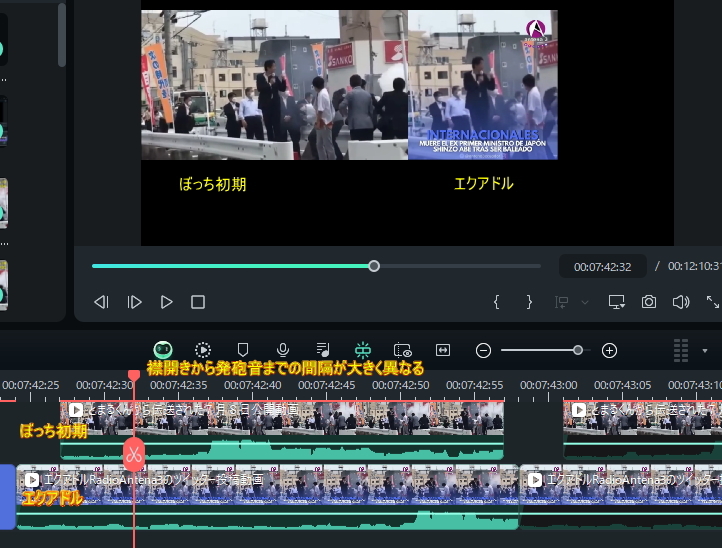Click the play button in preview controls

167,302
